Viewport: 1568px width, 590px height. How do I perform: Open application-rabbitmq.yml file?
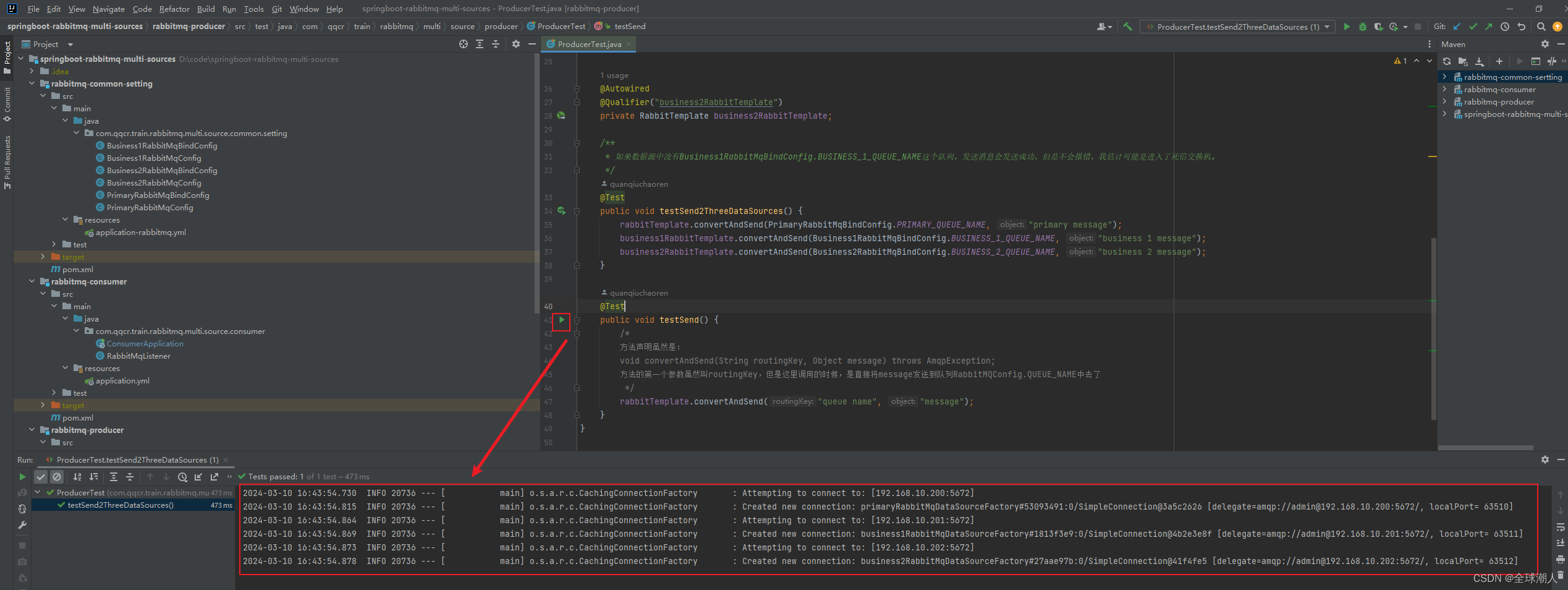(141, 233)
